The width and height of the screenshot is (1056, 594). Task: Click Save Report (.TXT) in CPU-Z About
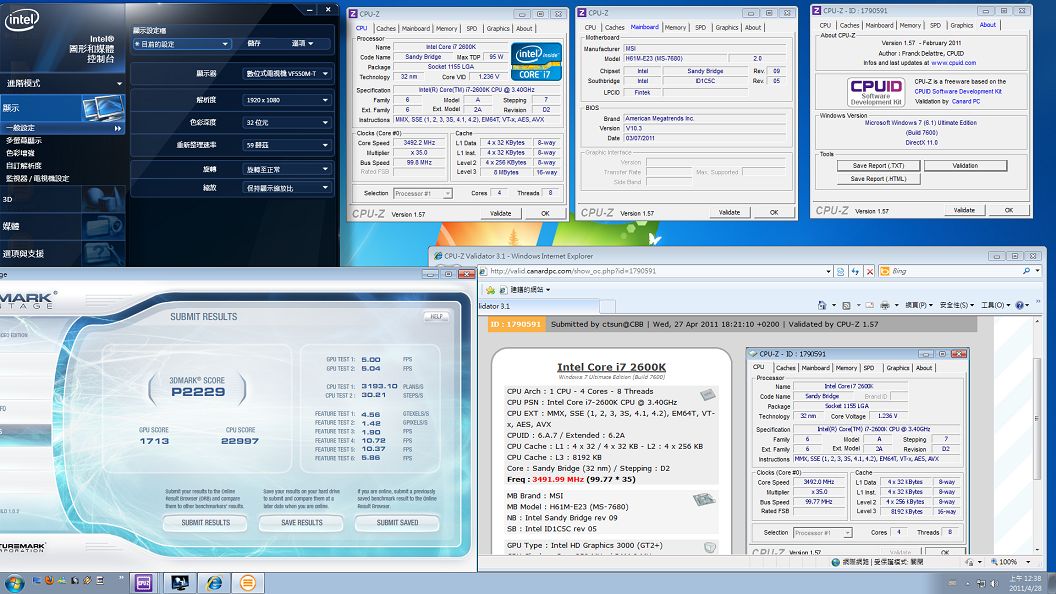click(878, 166)
